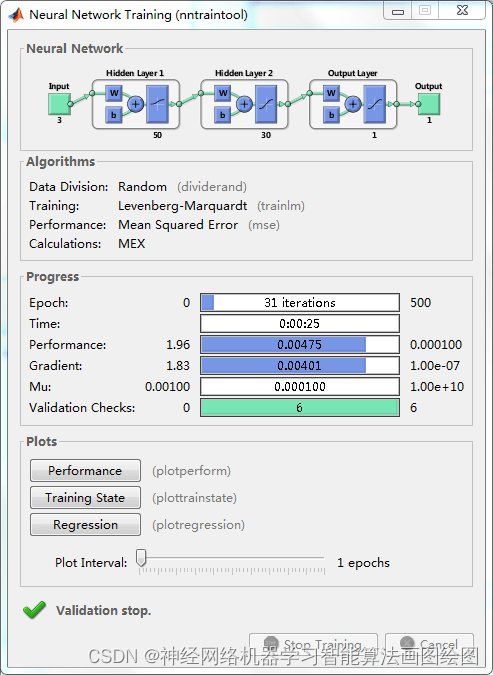Click the green Input block
Image resolution: width=493 pixels, height=675 pixels.
point(59,104)
